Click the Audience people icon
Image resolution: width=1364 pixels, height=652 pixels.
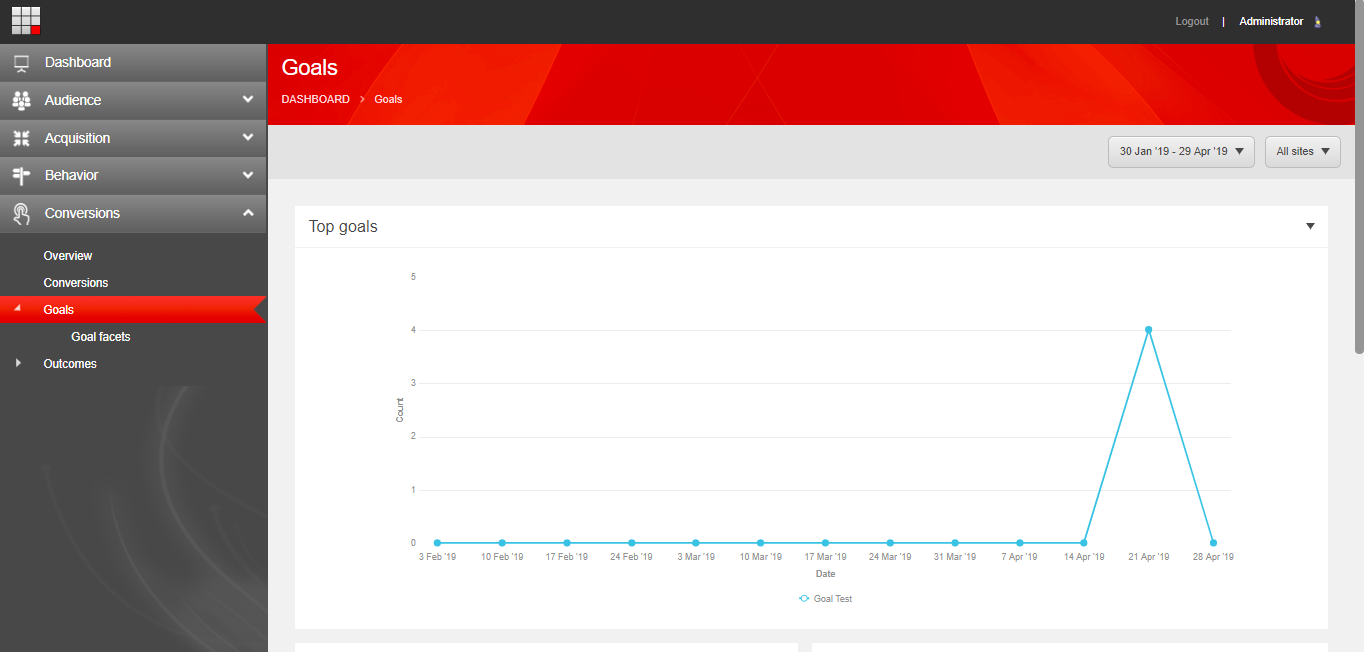21,101
